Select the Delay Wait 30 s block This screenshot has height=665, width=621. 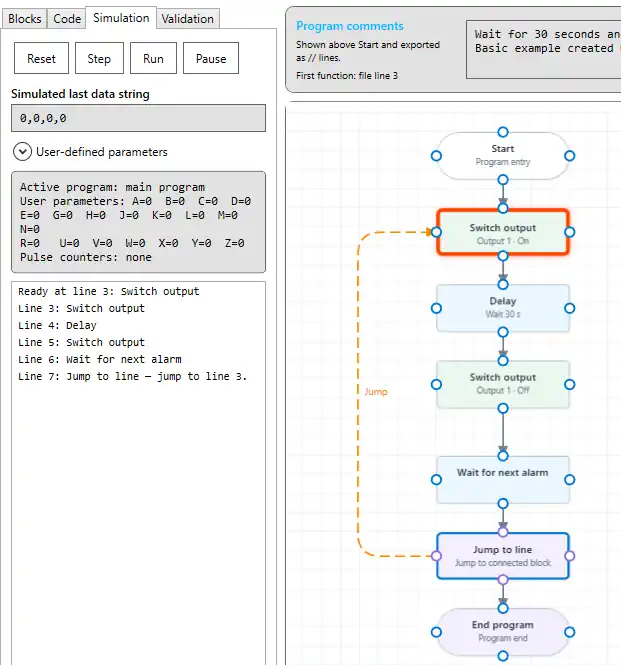tap(503, 308)
